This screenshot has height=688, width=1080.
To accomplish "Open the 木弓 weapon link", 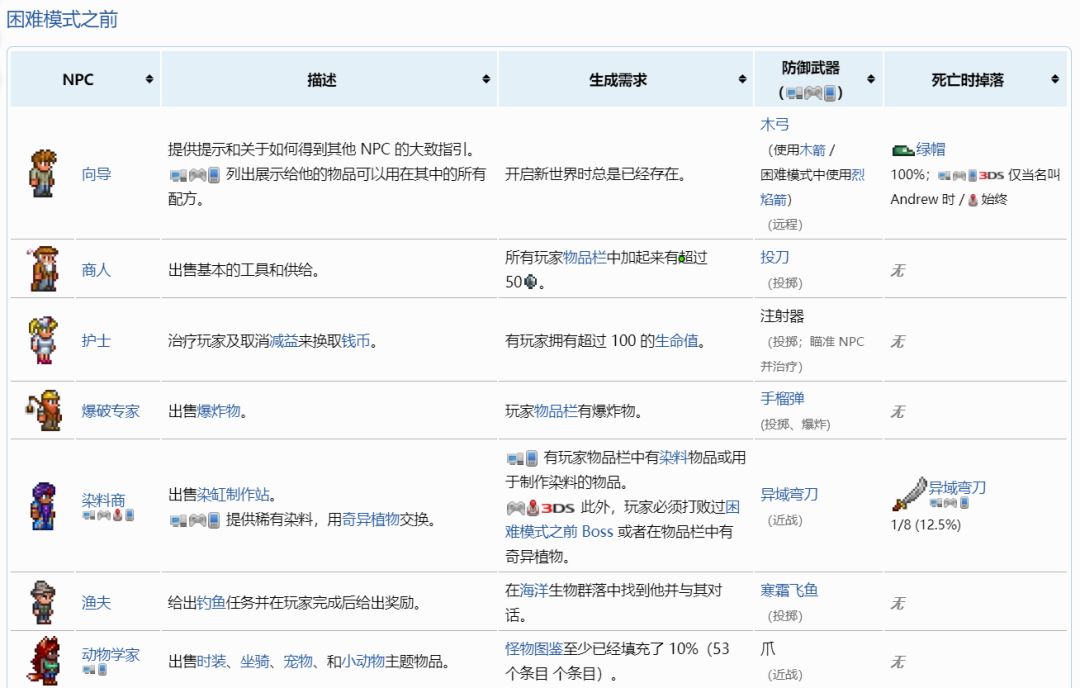I will tap(775, 125).
